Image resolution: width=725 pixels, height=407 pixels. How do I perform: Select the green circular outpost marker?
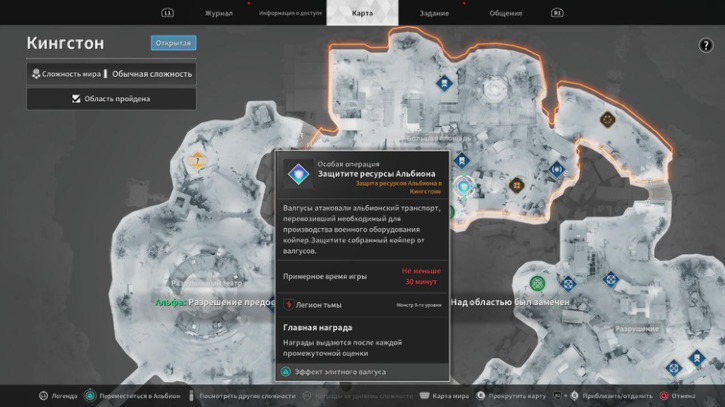[537, 283]
